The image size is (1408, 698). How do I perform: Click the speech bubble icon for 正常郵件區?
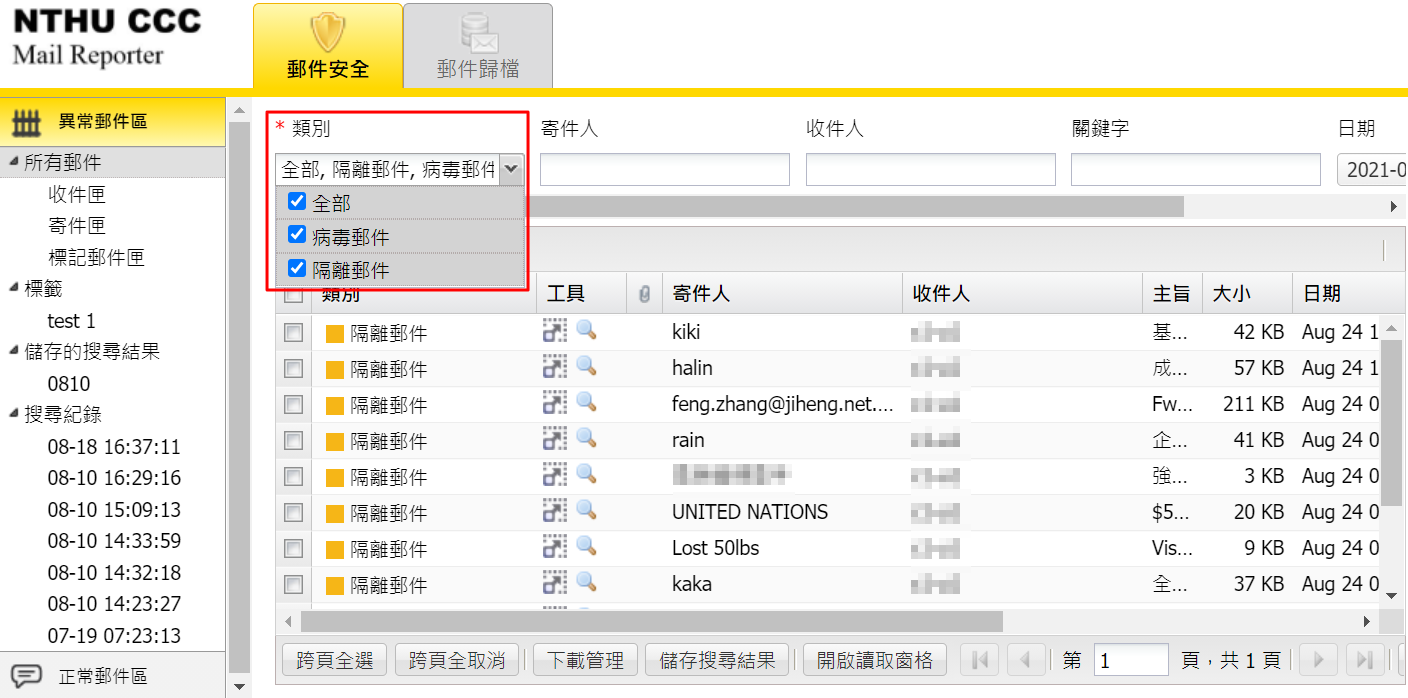pyautogui.click(x=26, y=676)
